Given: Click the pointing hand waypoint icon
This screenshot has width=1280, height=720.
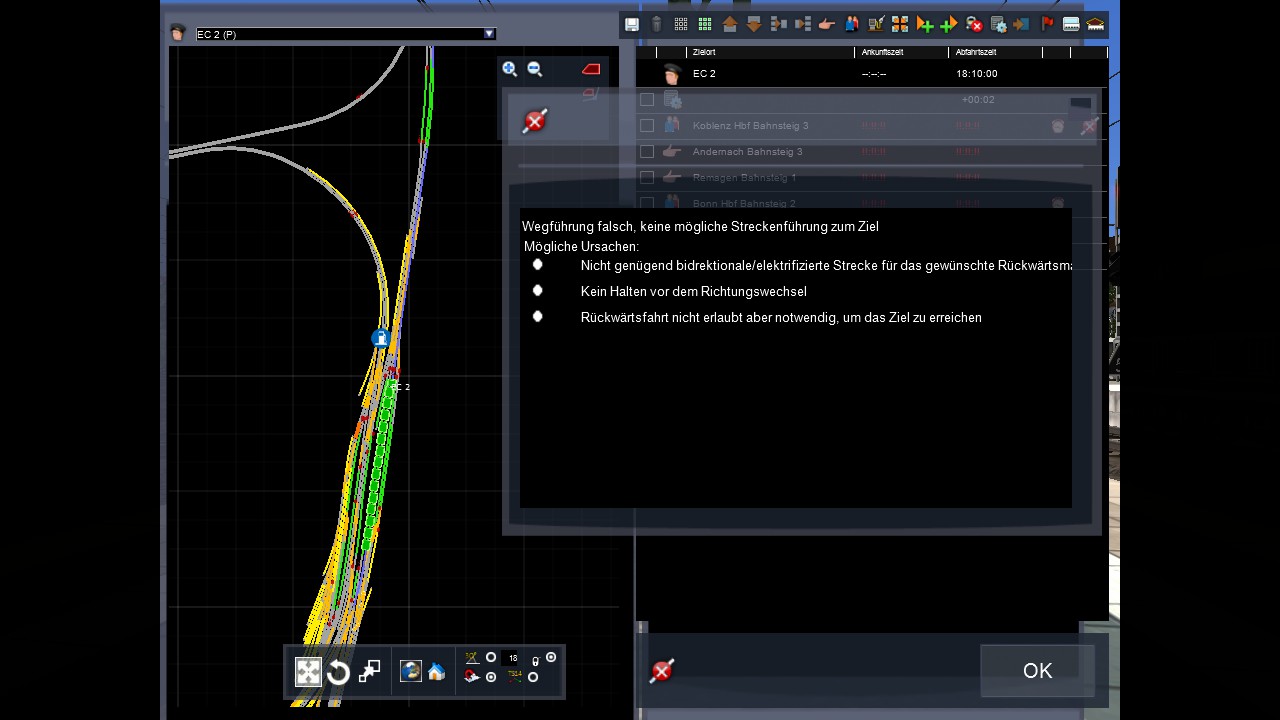Looking at the screenshot, I should coord(826,24).
